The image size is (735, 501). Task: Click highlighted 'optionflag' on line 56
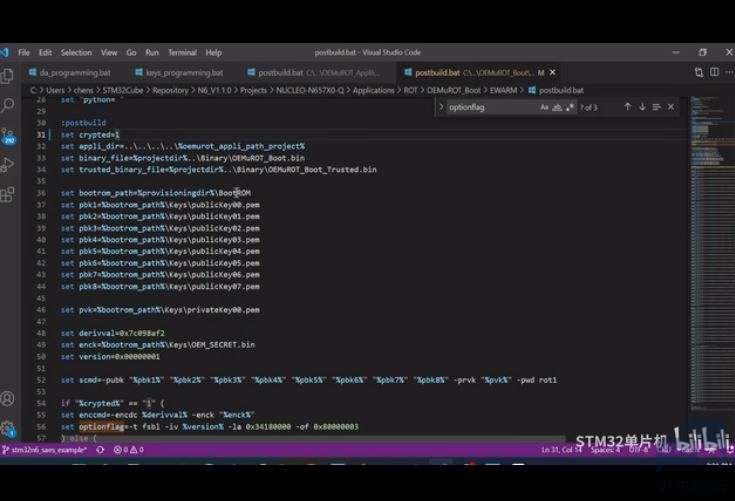(x=101, y=426)
